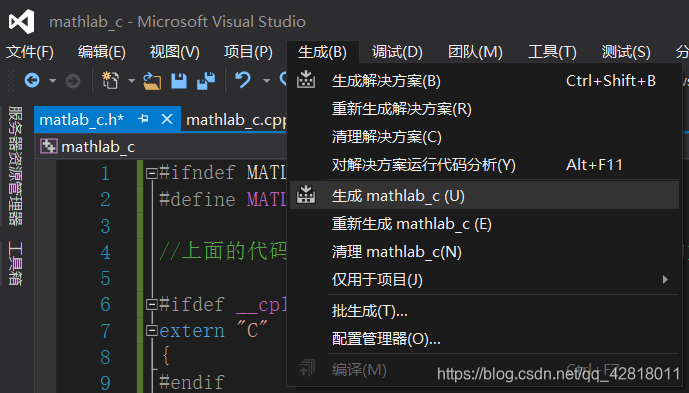Open the 文件(F) menu

coord(30,52)
